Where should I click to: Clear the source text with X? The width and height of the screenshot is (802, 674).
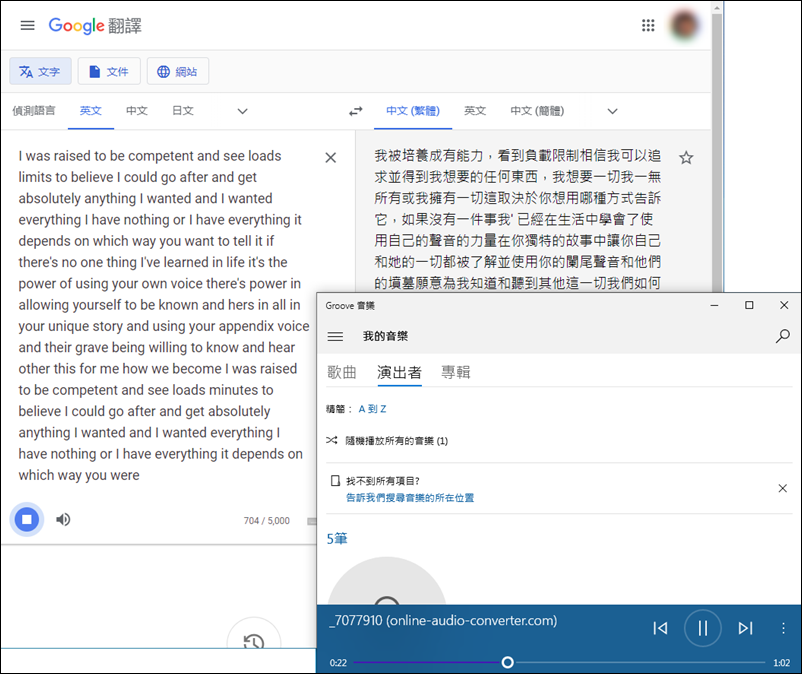click(331, 158)
